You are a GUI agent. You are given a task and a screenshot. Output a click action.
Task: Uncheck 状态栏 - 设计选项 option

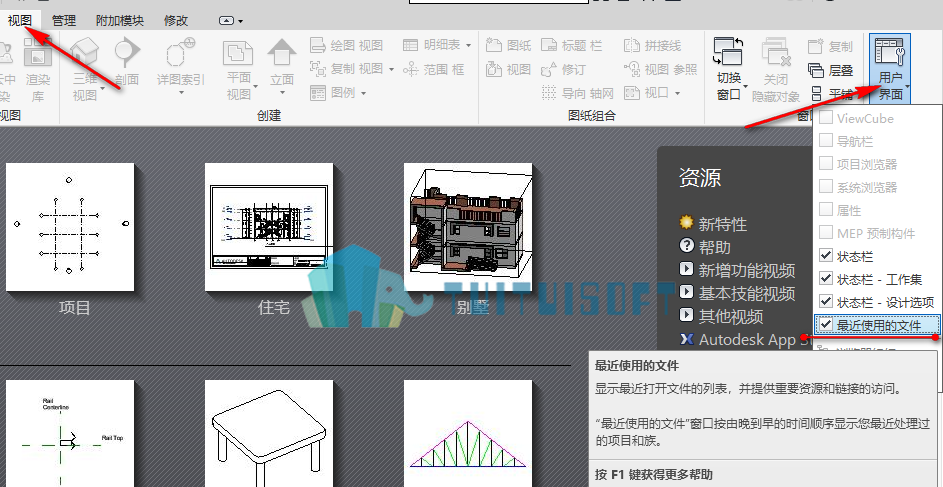(x=826, y=301)
